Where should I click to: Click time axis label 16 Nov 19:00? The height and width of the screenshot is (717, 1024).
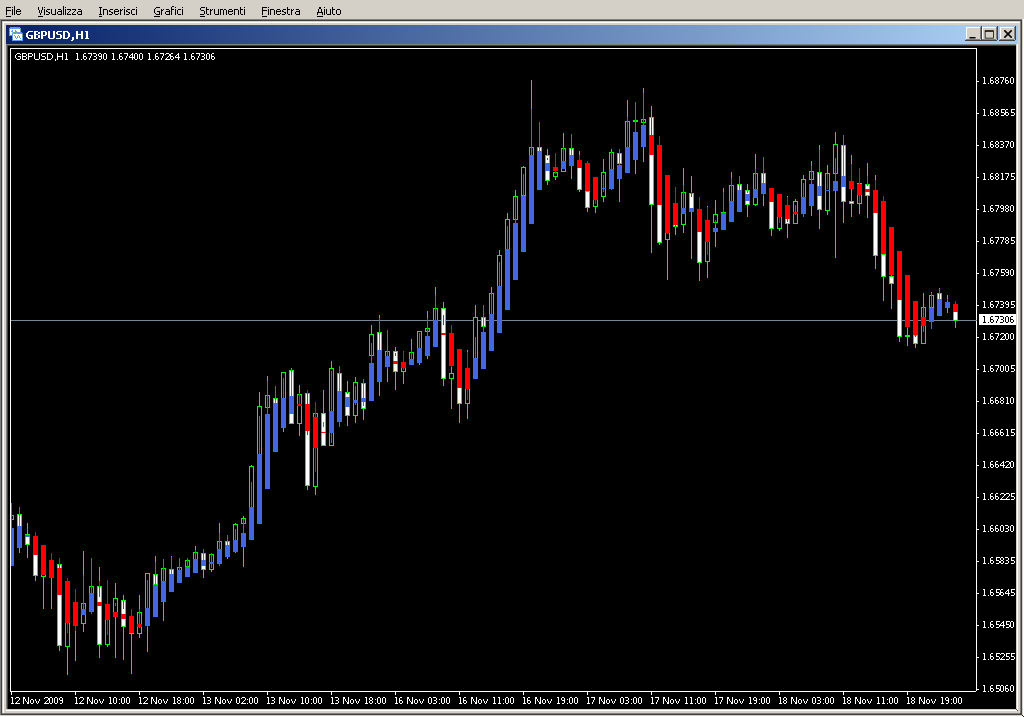[x=550, y=701]
